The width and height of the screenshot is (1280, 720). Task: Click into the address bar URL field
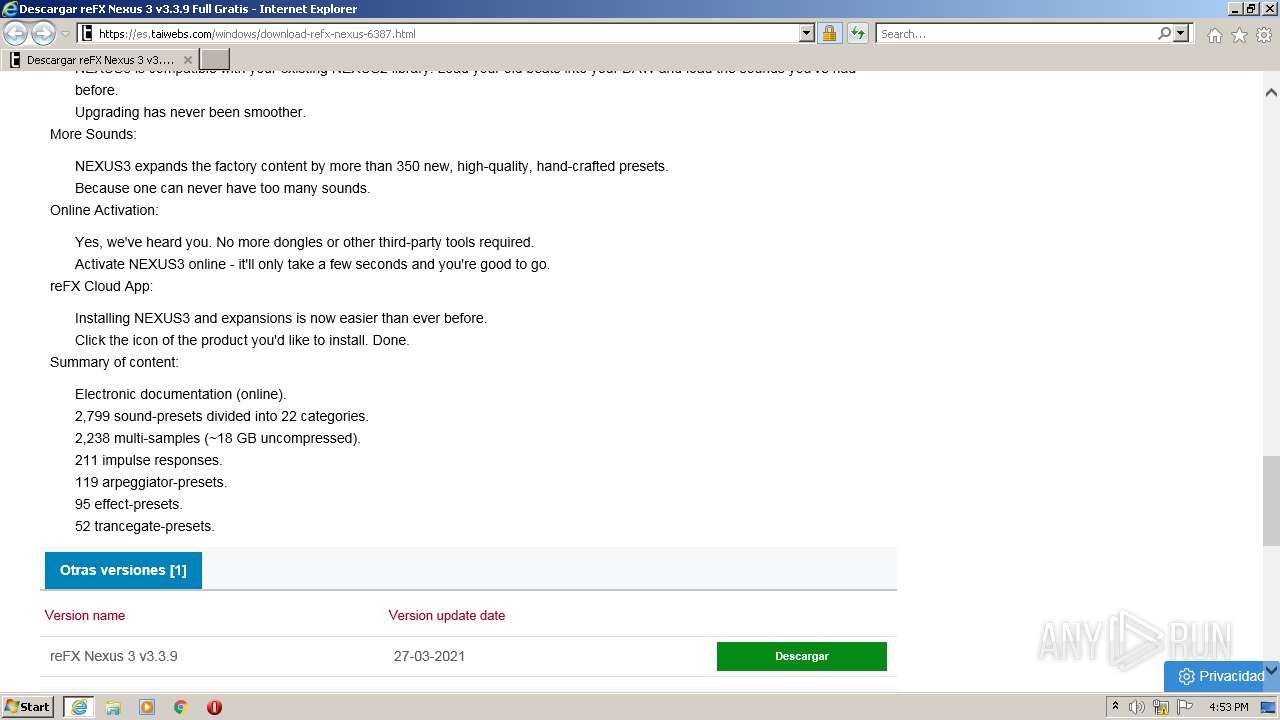[447, 33]
